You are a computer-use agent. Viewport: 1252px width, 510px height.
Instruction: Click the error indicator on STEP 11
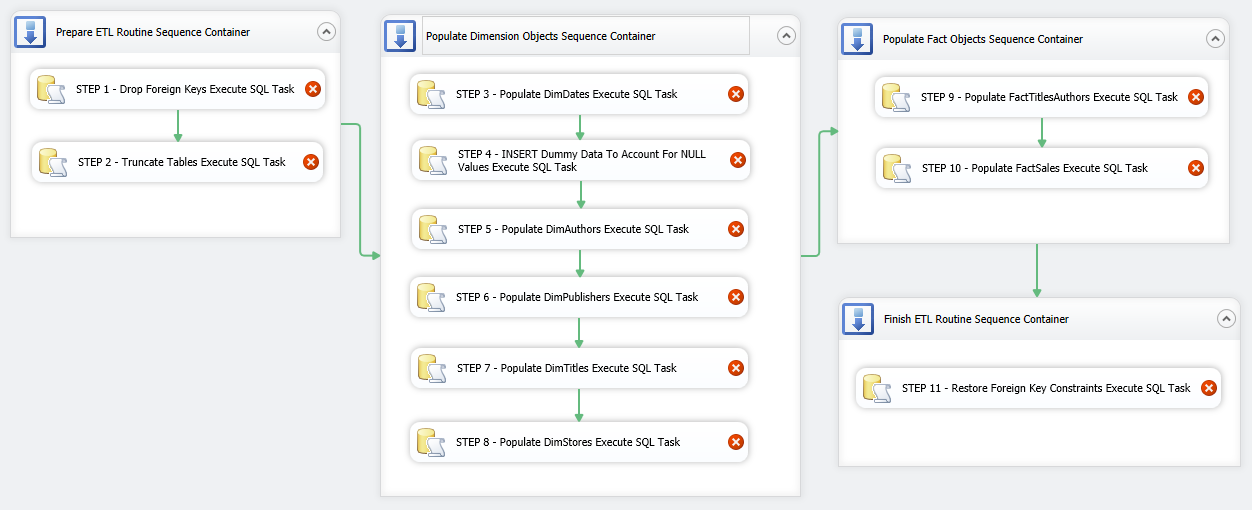click(1208, 388)
